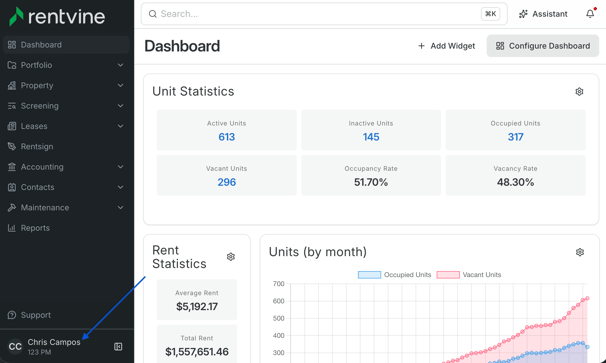Collapse sidebar with panel toggle icon
The height and width of the screenshot is (363, 606).
tap(118, 347)
